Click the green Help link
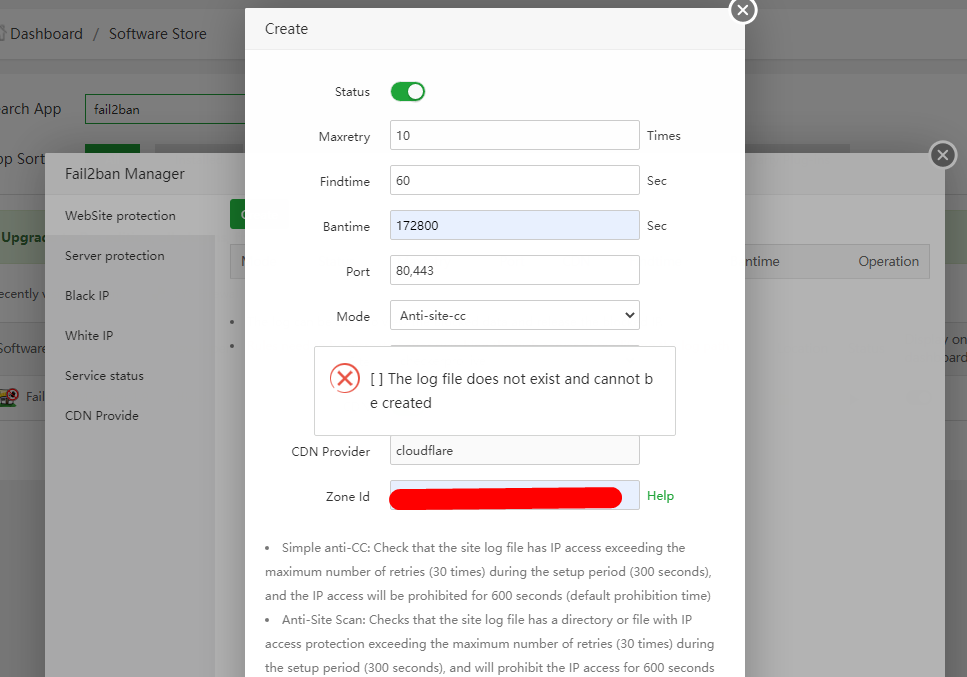This screenshot has width=967, height=677. pos(660,496)
